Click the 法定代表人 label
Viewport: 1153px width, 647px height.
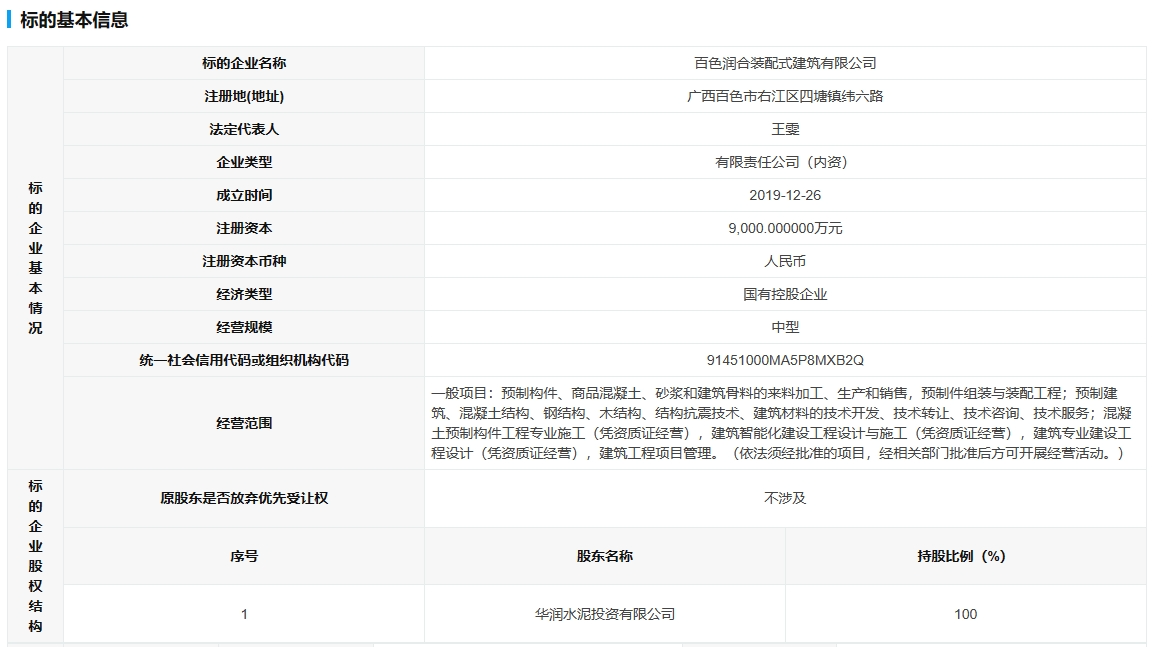[244, 129]
